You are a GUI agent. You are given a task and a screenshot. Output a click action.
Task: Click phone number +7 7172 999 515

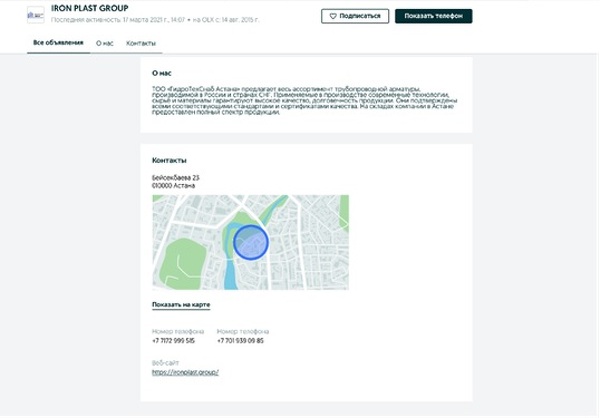pos(173,341)
